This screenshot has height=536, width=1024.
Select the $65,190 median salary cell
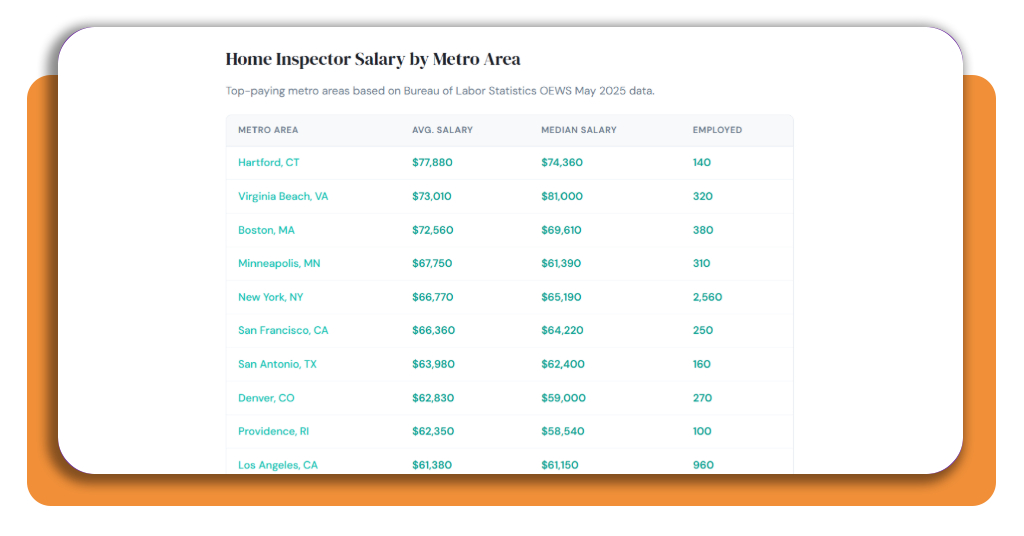click(561, 297)
